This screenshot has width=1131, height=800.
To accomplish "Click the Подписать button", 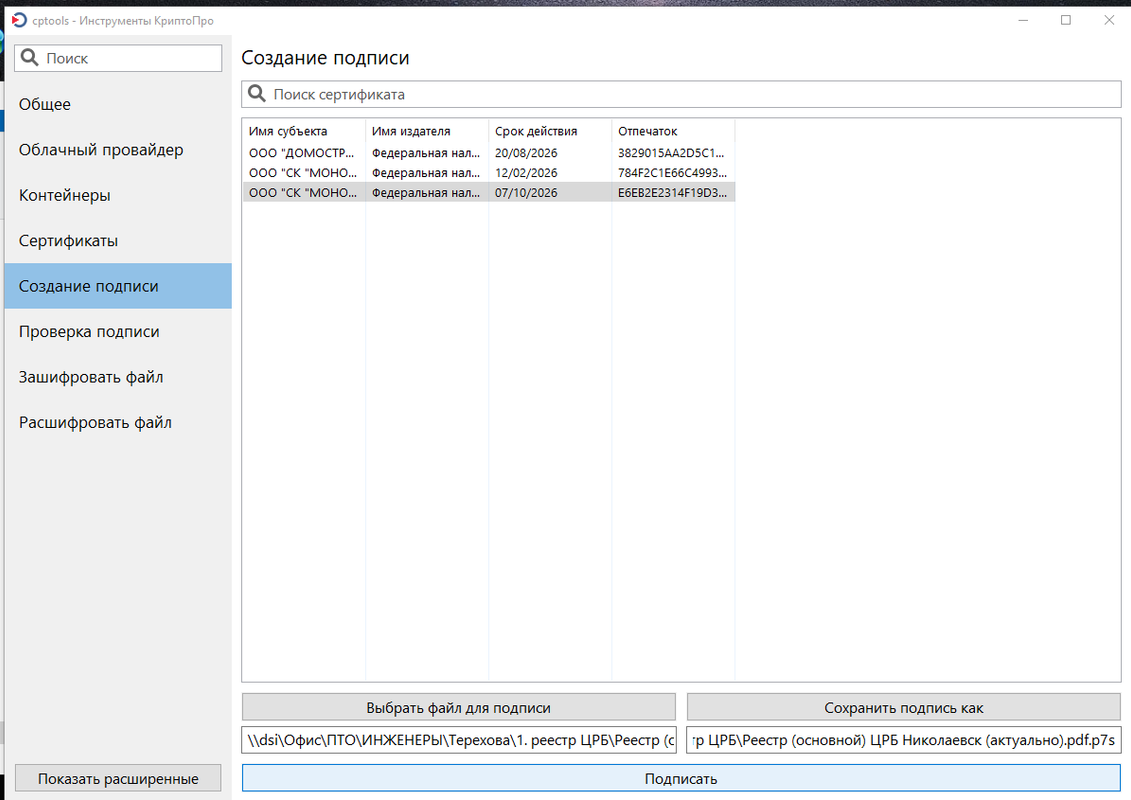I will click(x=681, y=778).
